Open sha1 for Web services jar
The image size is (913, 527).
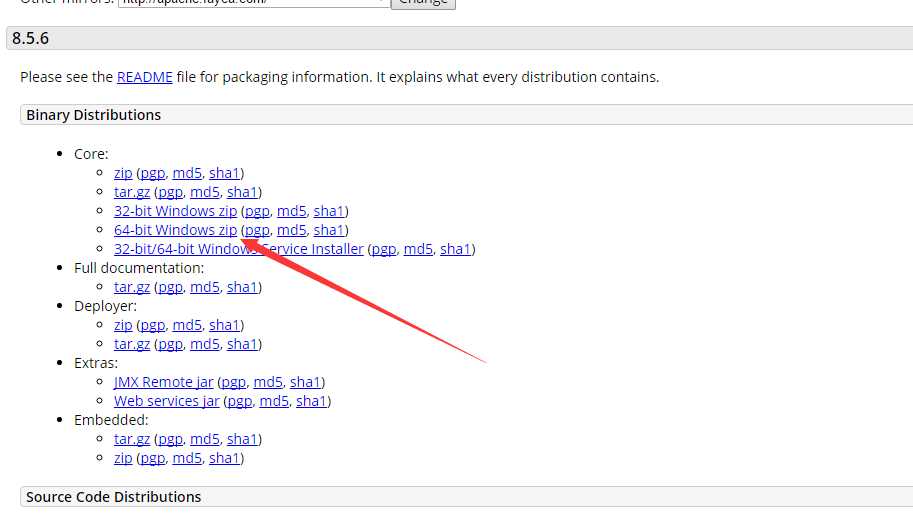tap(312, 401)
